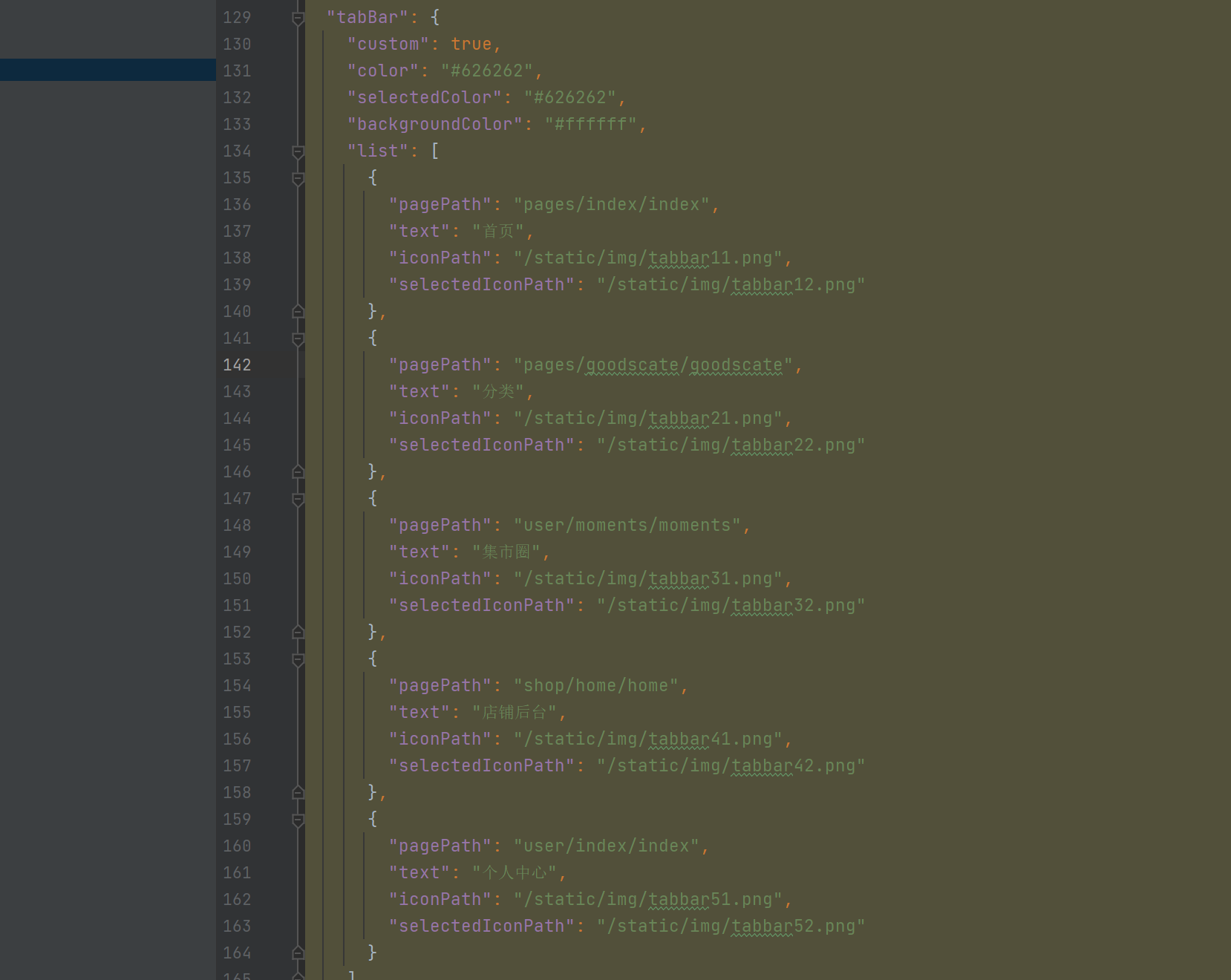Click line number 142 in the gutter
The height and width of the screenshot is (980, 1231).
coord(236,365)
